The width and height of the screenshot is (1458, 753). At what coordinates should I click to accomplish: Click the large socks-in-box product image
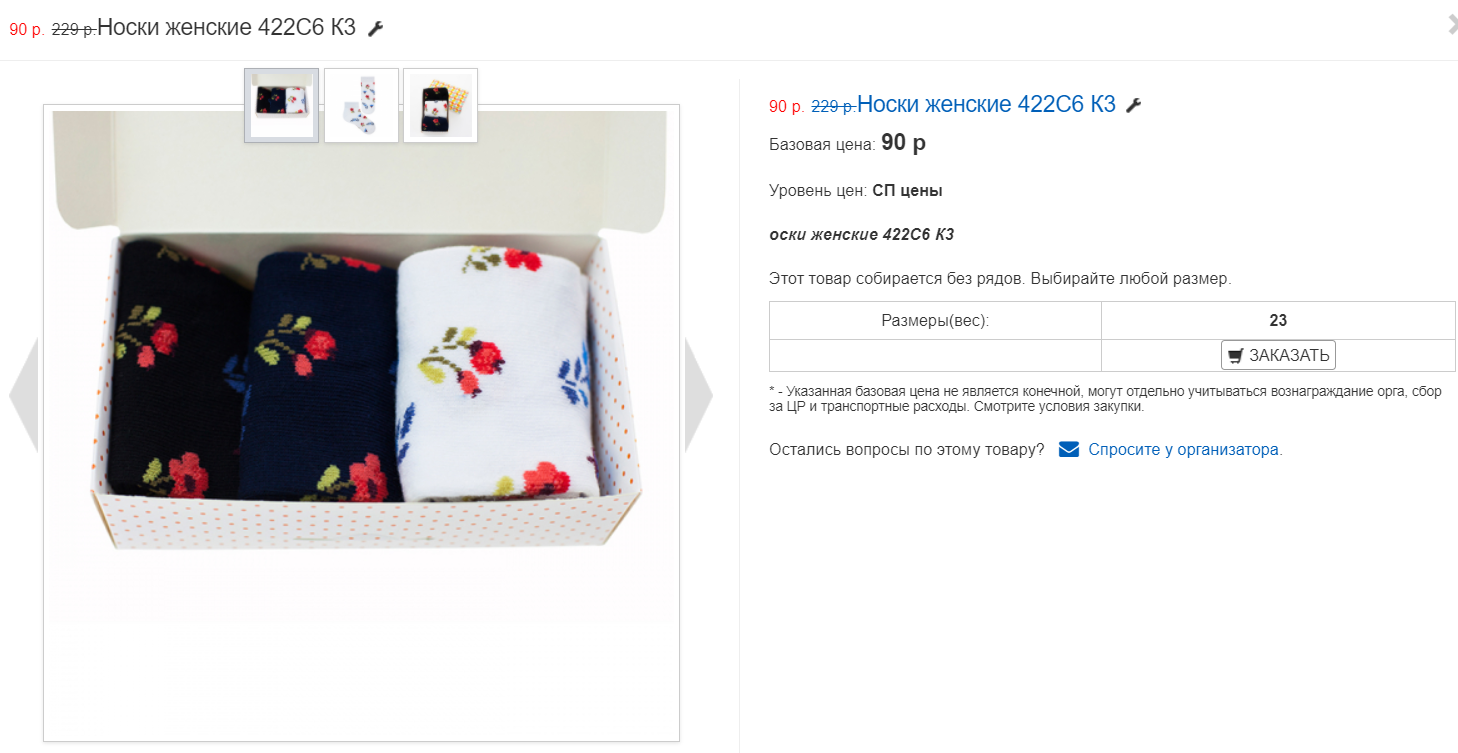pos(360,380)
